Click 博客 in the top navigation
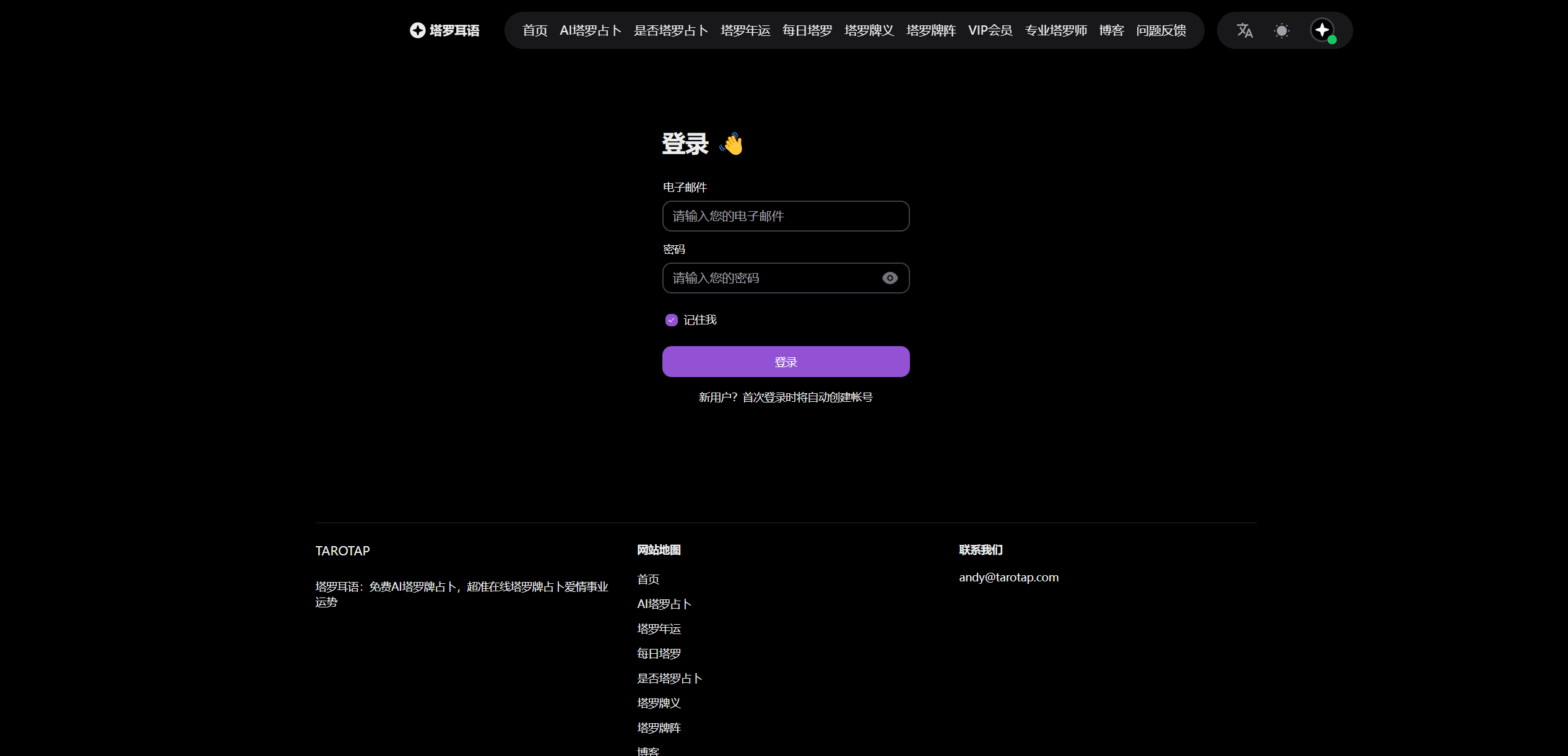Screen dimensions: 1568x756 point(1111,30)
